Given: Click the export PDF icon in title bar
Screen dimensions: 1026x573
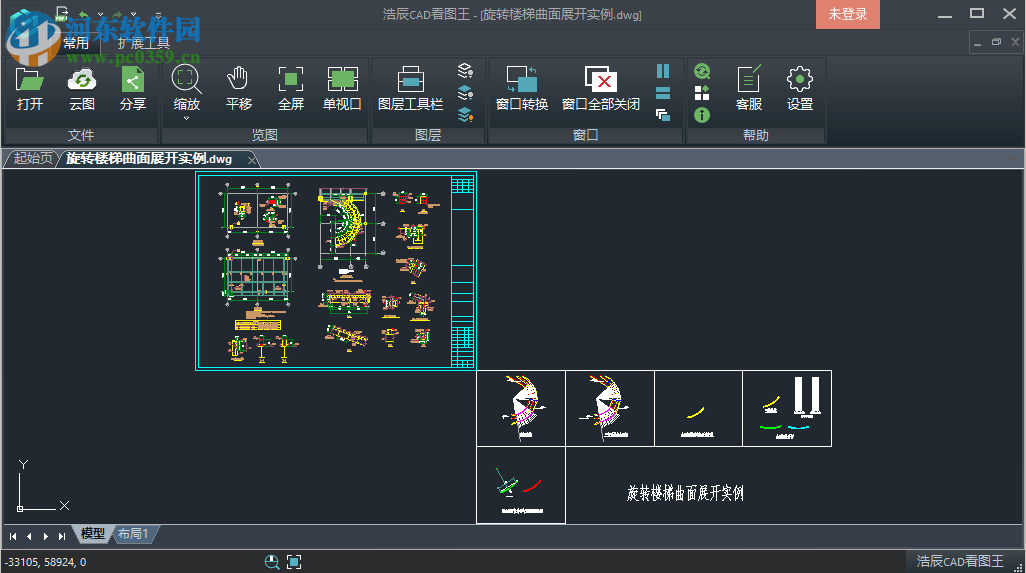Looking at the screenshot, I should 62,13.
